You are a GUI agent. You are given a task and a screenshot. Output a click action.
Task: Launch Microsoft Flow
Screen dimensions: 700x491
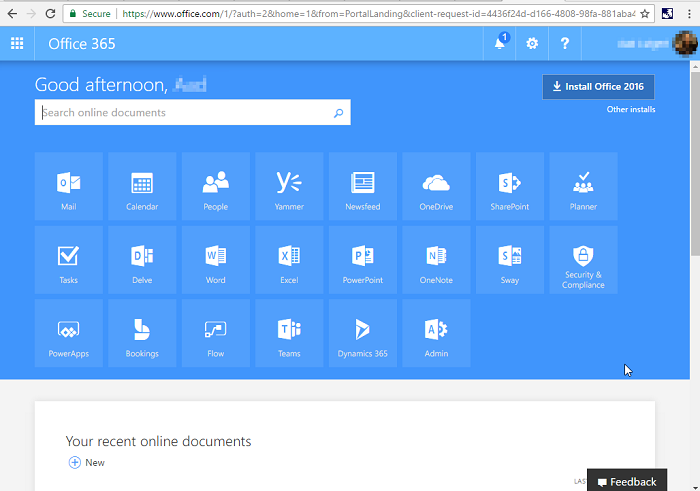(x=216, y=333)
